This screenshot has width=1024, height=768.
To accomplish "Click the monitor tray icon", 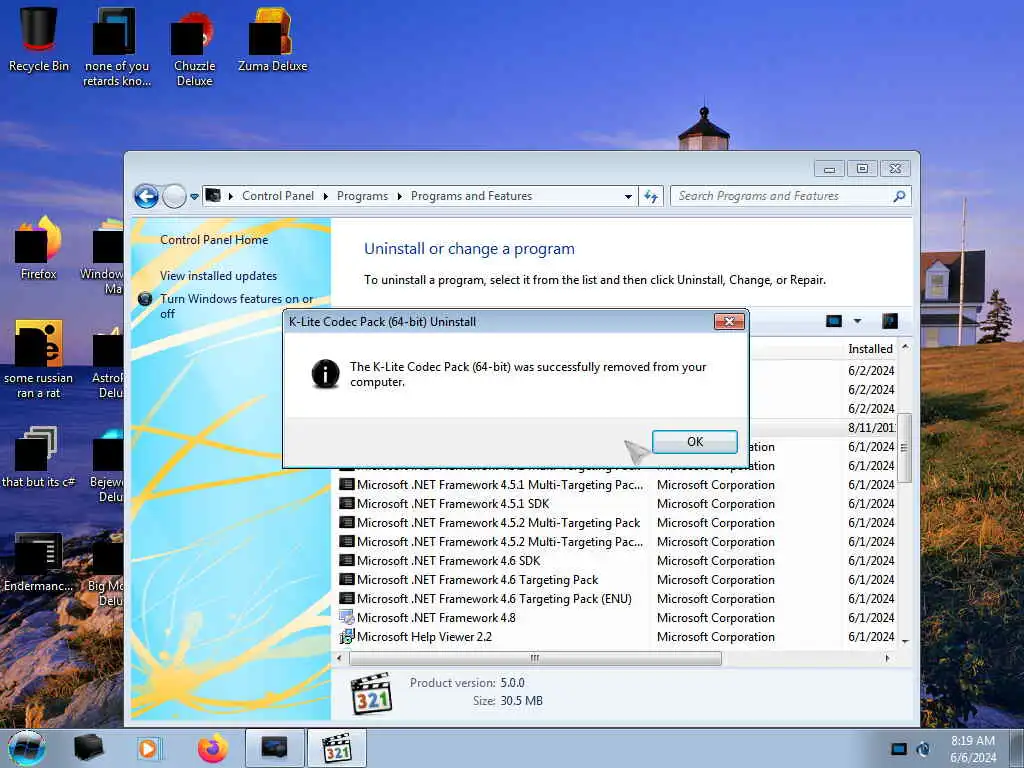I will point(899,749).
